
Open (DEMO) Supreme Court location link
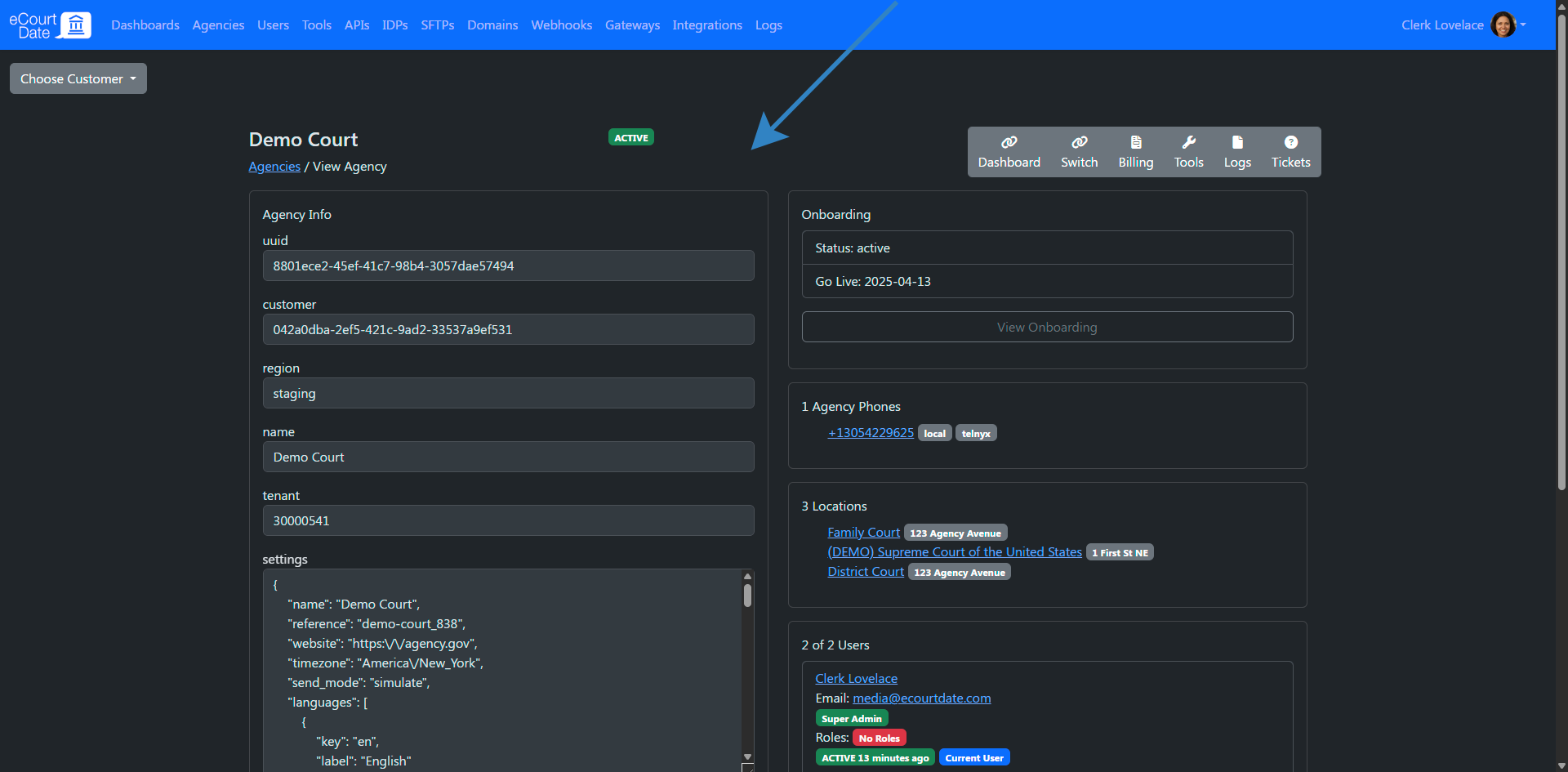tap(955, 552)
